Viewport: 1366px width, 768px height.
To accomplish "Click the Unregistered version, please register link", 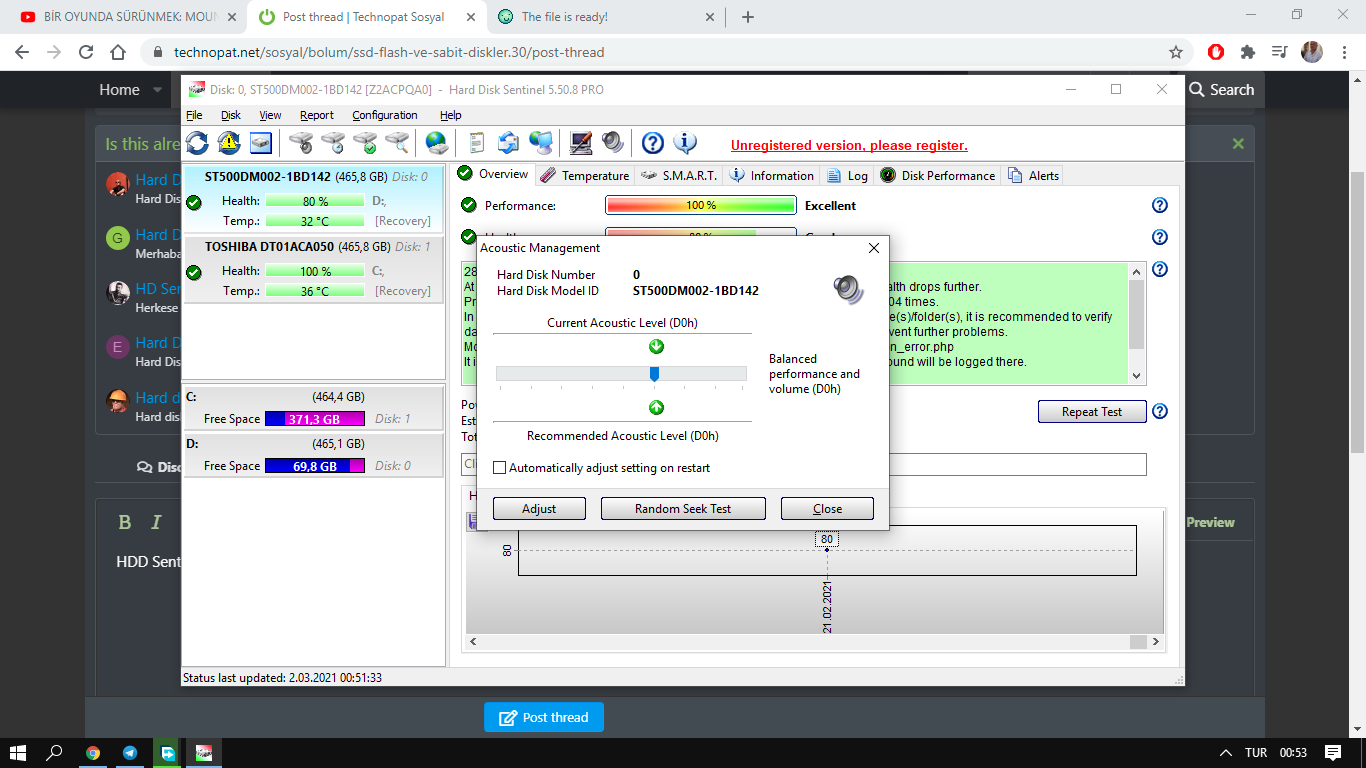I will click(x=849, y=145).
